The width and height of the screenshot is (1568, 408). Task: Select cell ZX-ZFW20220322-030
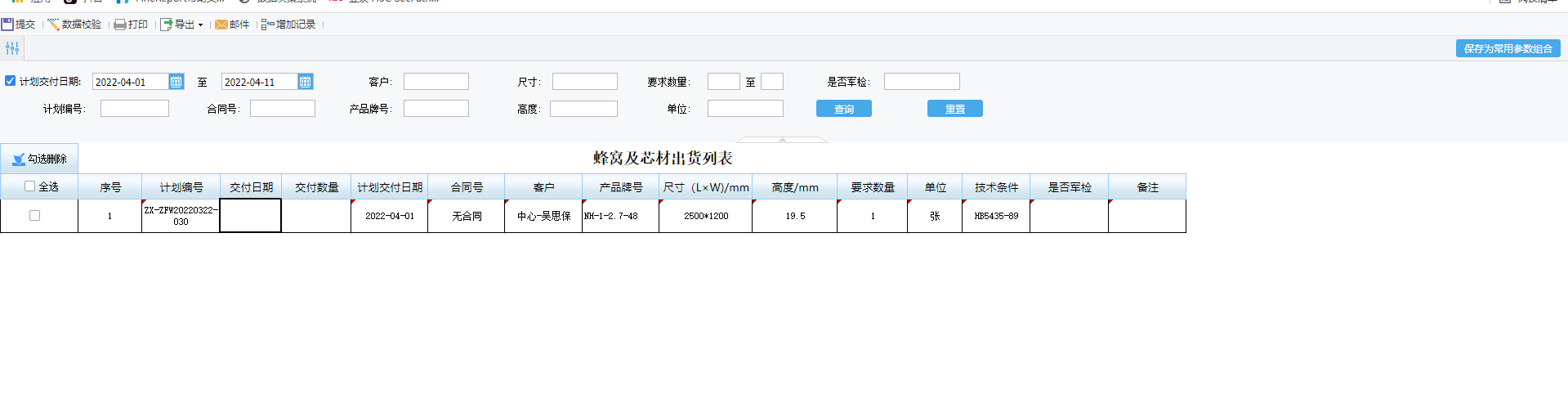coord(181,216)
